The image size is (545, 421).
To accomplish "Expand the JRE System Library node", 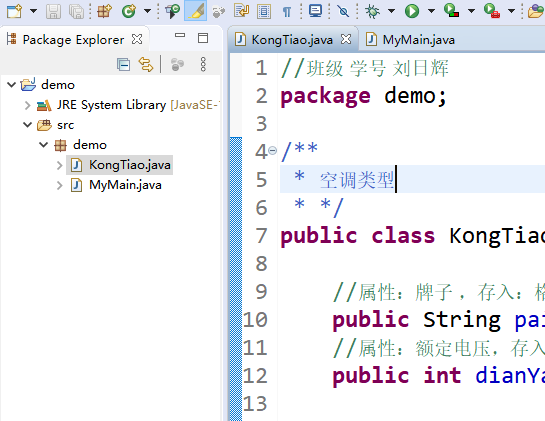I will tap(27, 105).
